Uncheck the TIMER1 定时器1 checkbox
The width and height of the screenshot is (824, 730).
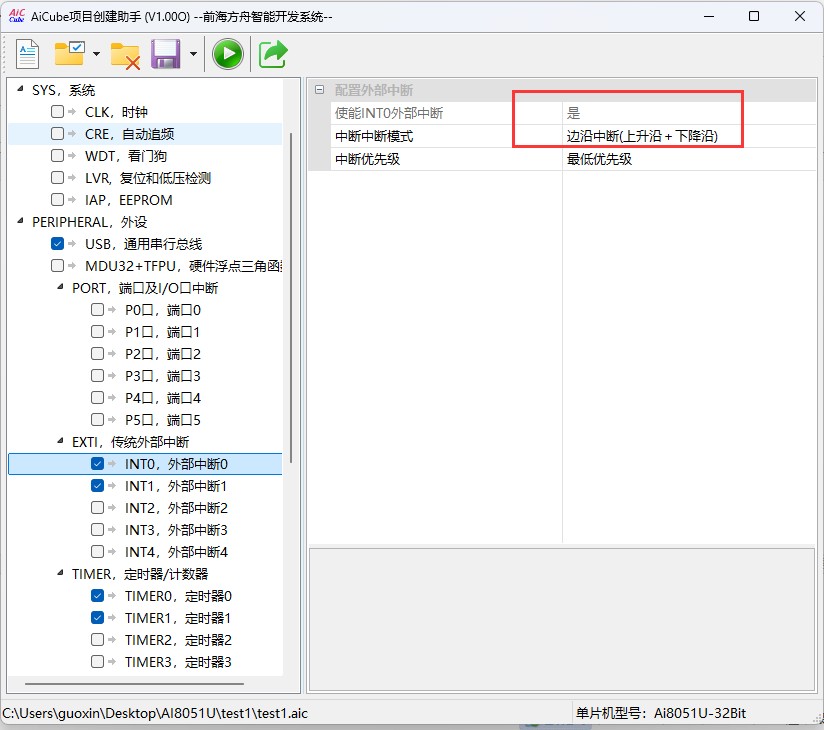pyautogui.click(x=97, y=618)
